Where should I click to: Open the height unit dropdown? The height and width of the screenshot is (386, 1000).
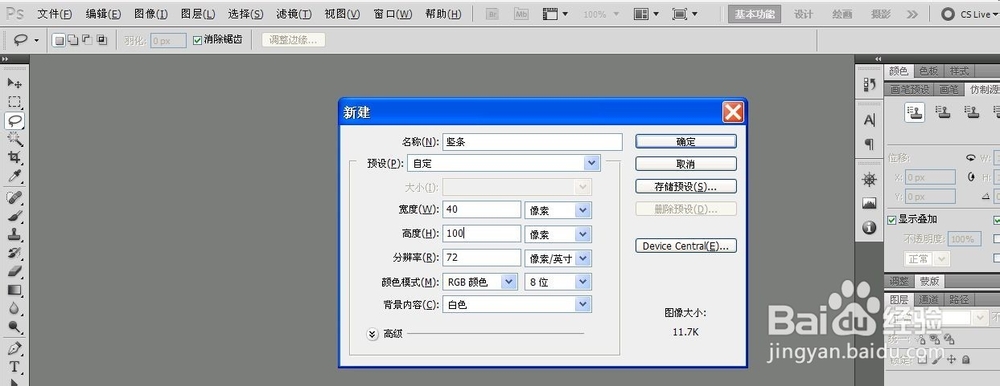click(558, 234)
